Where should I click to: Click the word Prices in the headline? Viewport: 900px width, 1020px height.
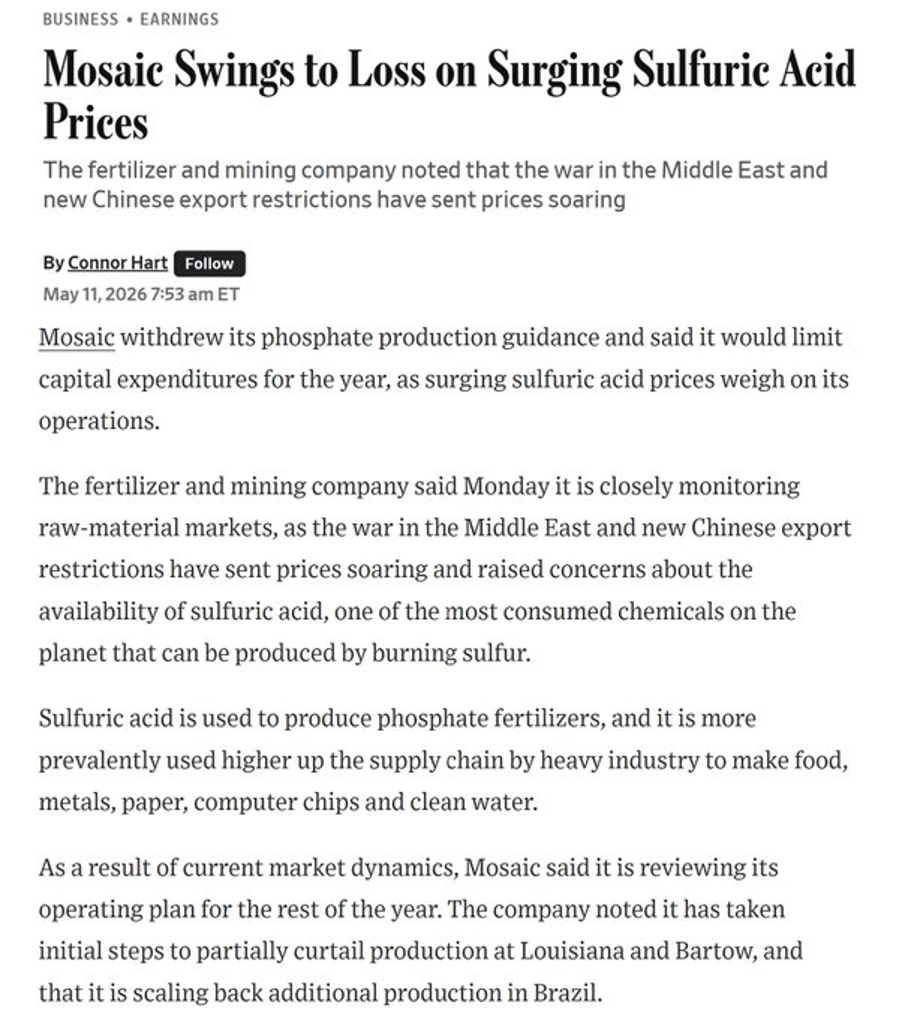pos(96,122)
